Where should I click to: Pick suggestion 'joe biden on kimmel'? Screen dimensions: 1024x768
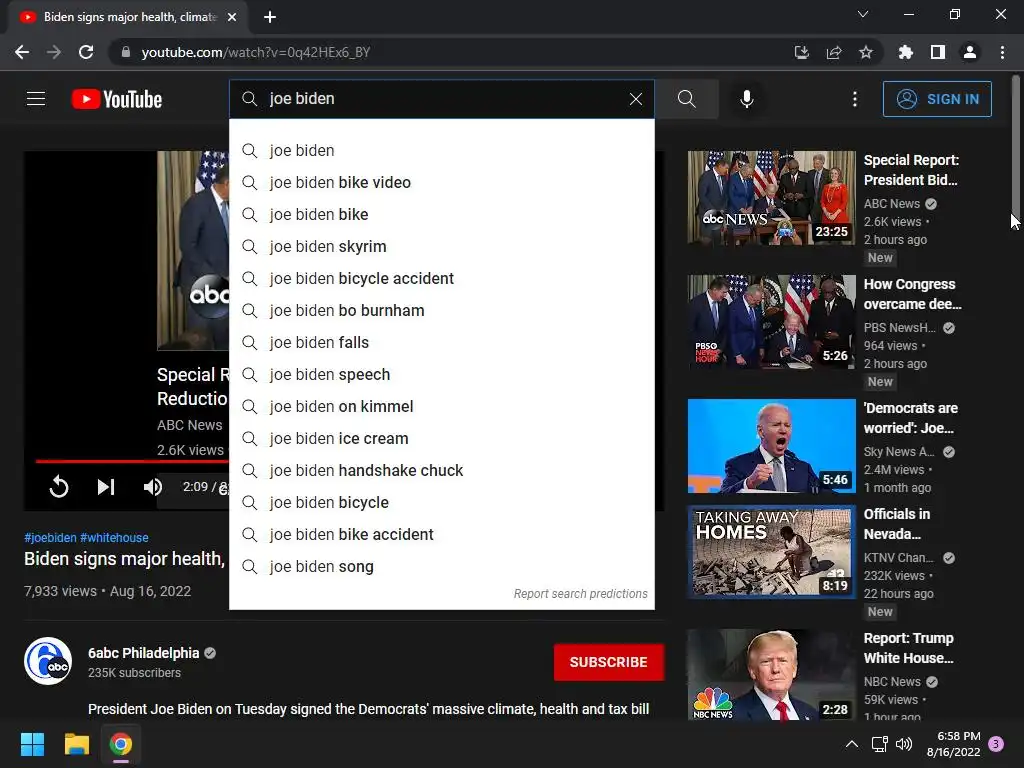[x=441, y=406]
